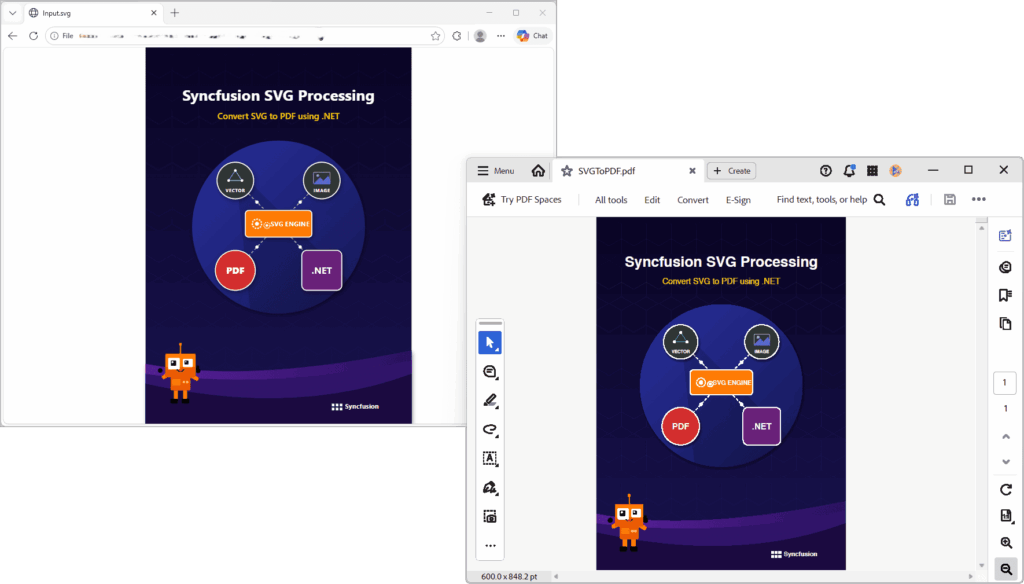Open the E-Sign menu
The image size is (1024, 584).
click(738, 200)
